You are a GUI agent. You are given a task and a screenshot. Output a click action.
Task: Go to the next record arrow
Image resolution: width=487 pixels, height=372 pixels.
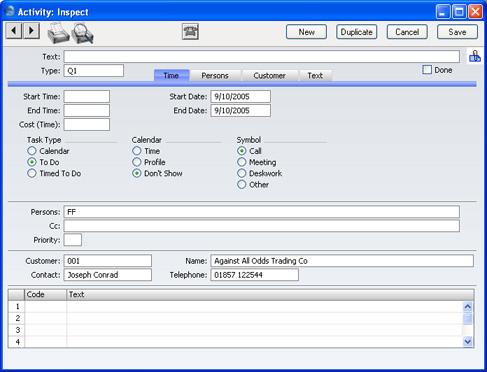pyautogui.click(x=31, y=31)
